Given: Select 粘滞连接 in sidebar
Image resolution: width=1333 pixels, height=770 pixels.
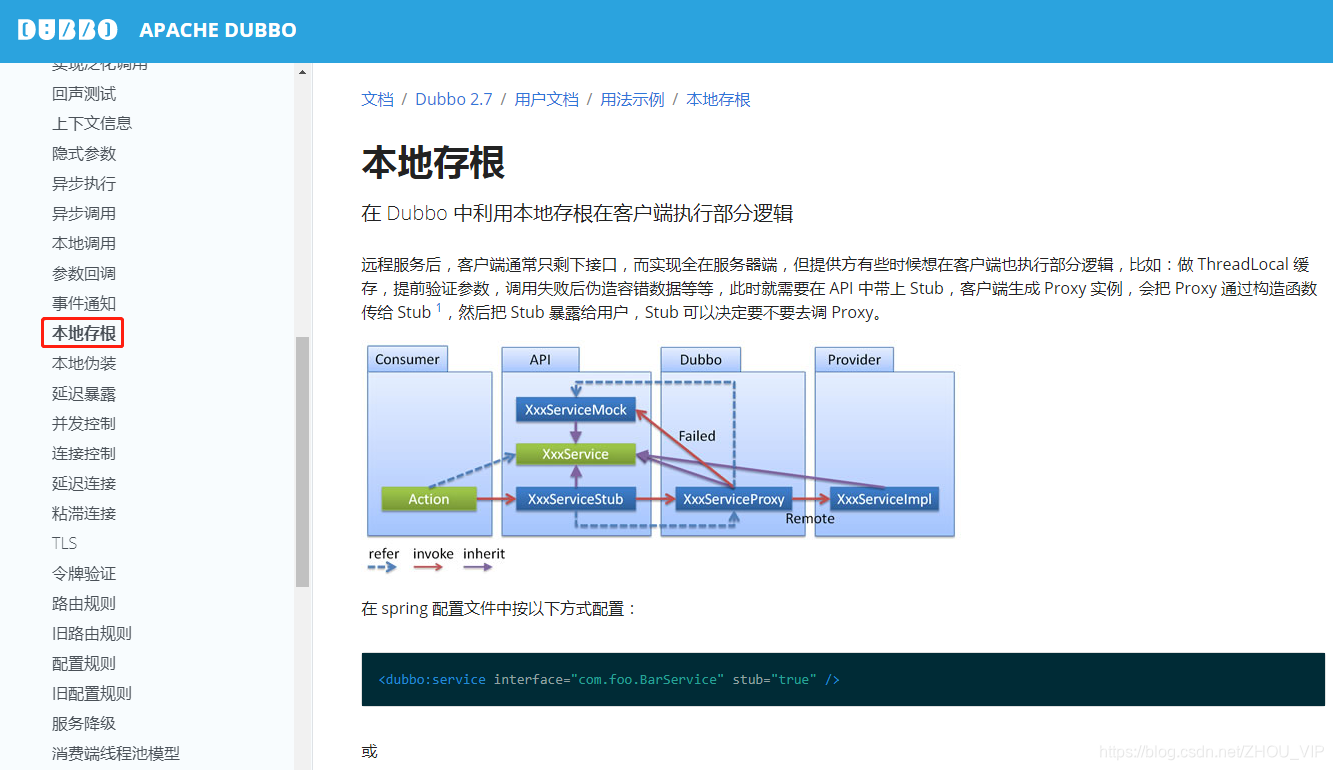Looking at the screenshot, I should pos(84,513).
